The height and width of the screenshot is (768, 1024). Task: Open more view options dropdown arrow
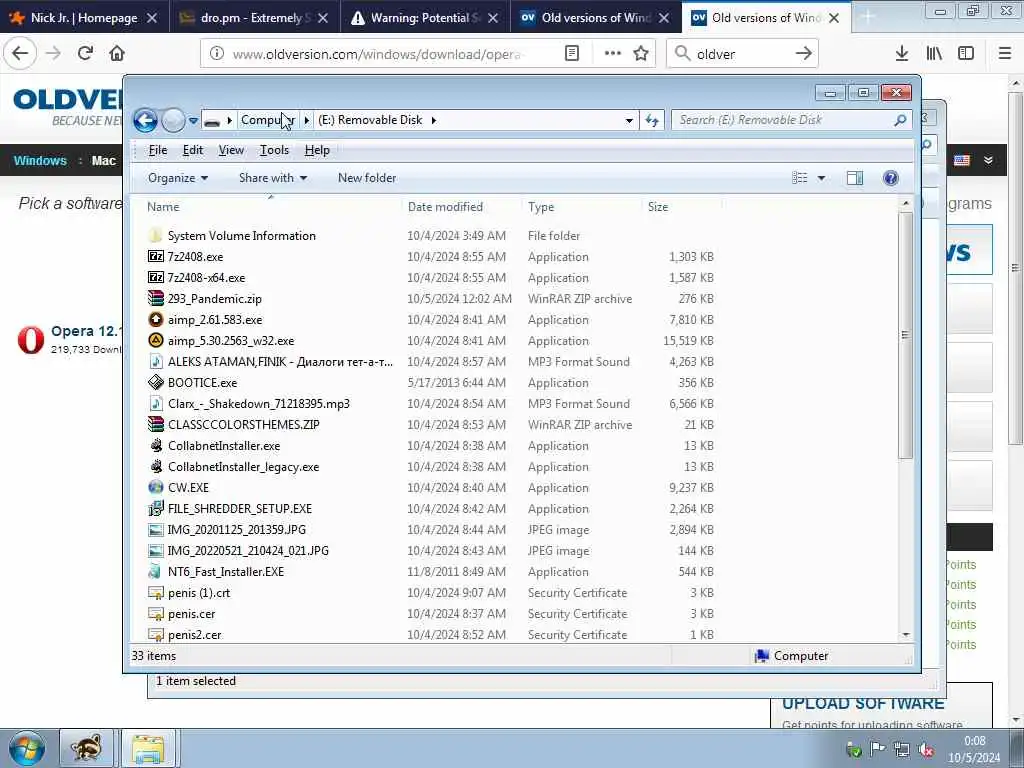tap(822, 178)
